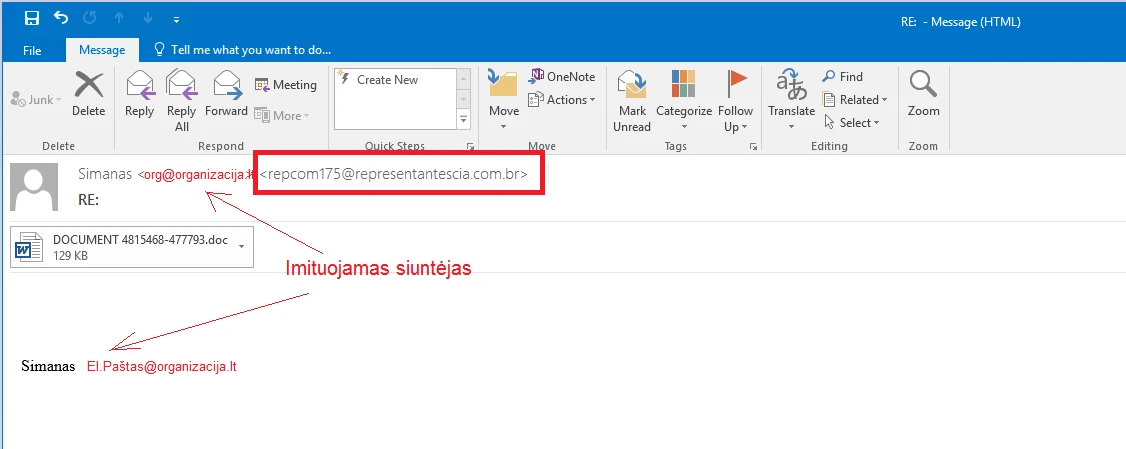Open the Select dropdown
The width and height of the screenshot is (1126, 449).
coord(852,123)
